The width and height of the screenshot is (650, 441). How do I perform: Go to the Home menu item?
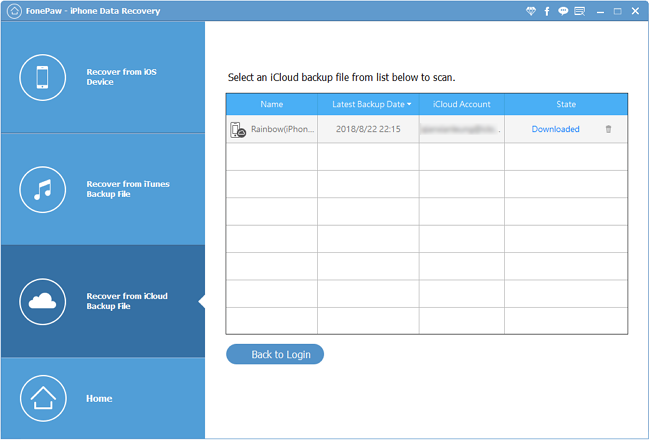103,398
